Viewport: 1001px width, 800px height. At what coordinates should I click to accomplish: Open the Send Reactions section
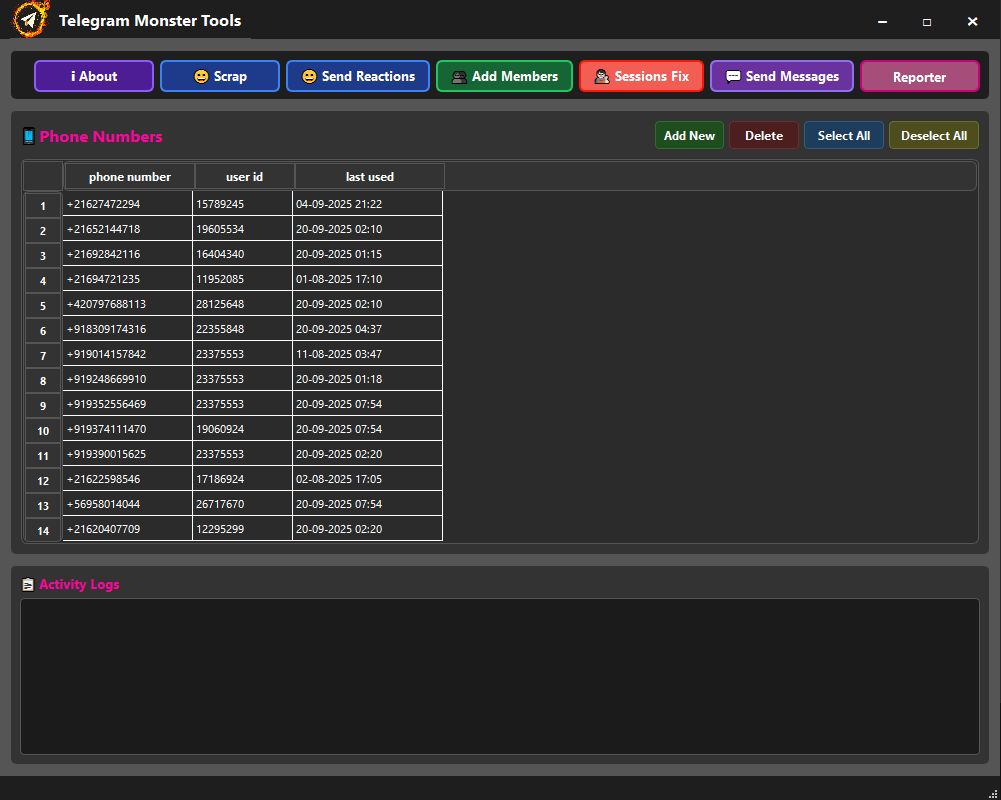pyautogui.click(x=358, y=76)
